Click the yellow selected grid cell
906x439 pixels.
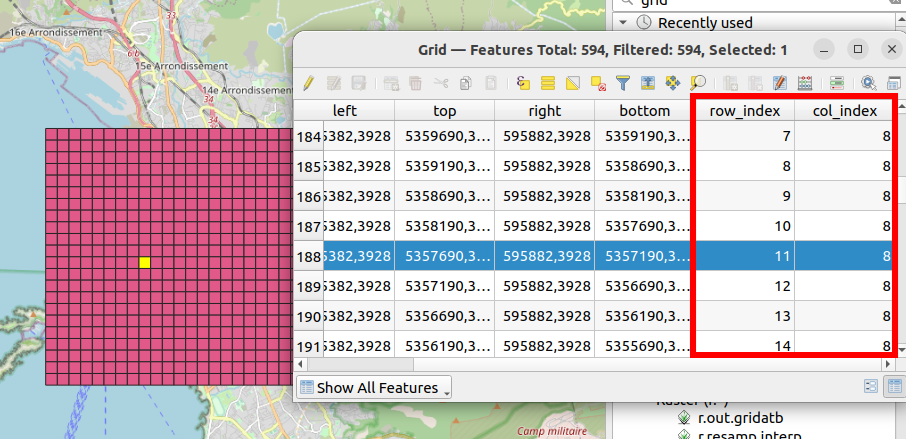(x=145, y=262)
